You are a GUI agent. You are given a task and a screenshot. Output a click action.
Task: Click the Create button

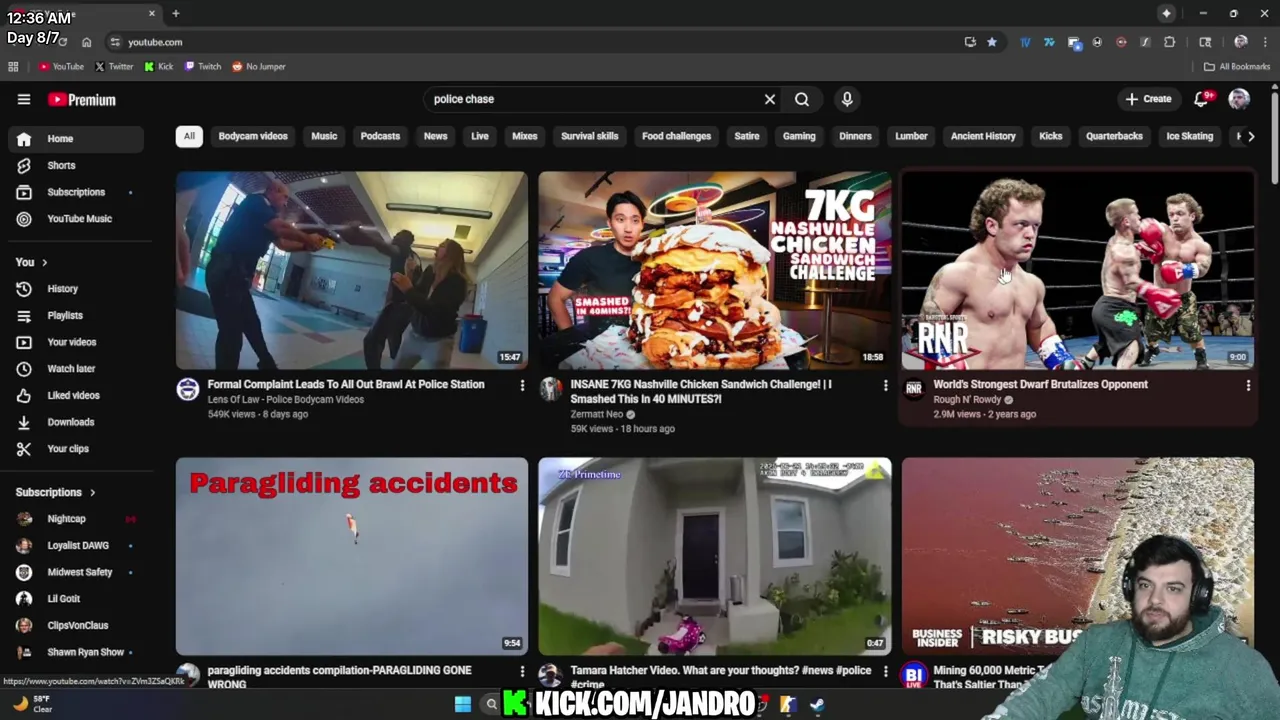coord(1148,99)
